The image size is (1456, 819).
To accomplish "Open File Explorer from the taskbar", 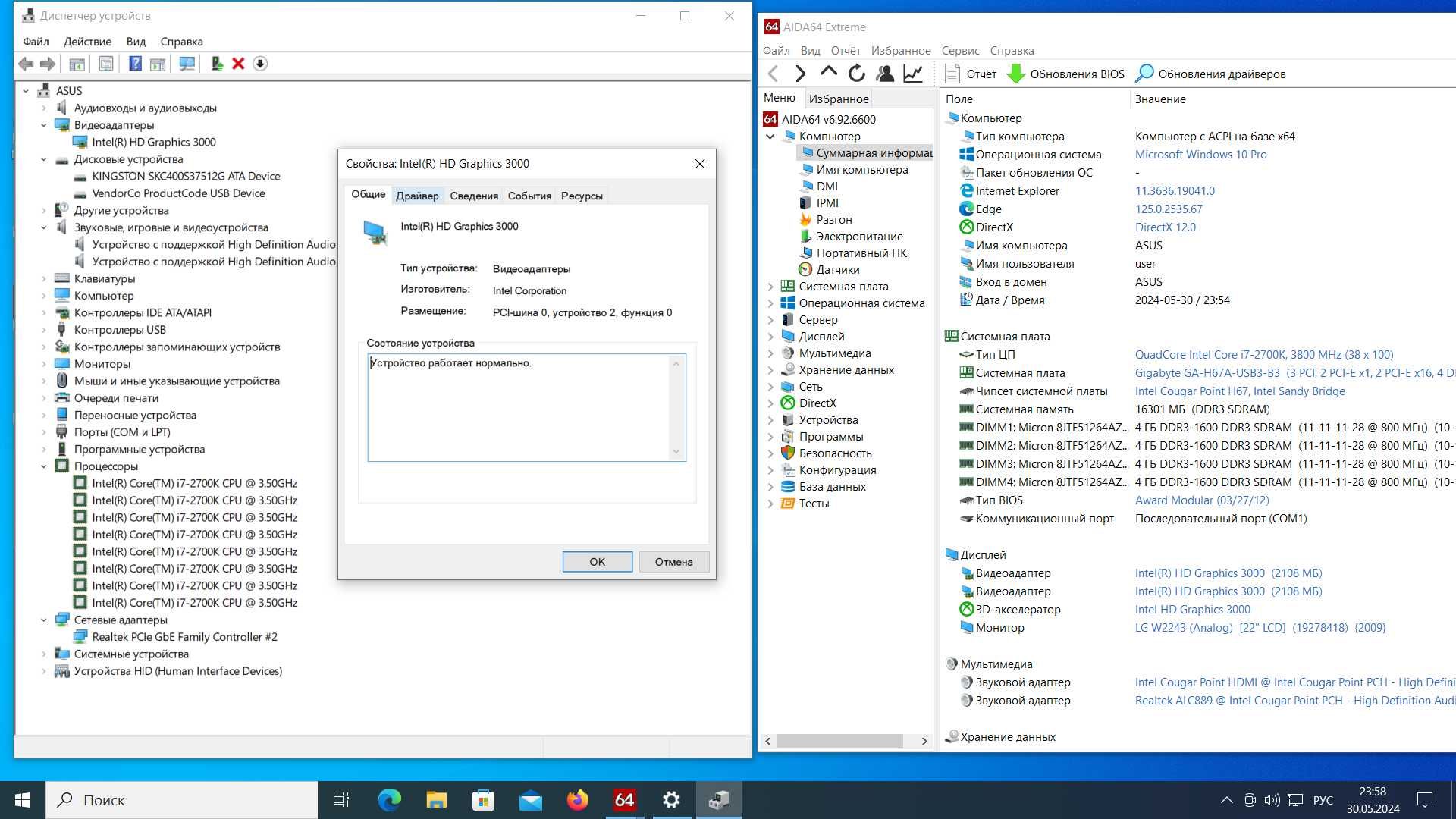I will tap(436, 800).
